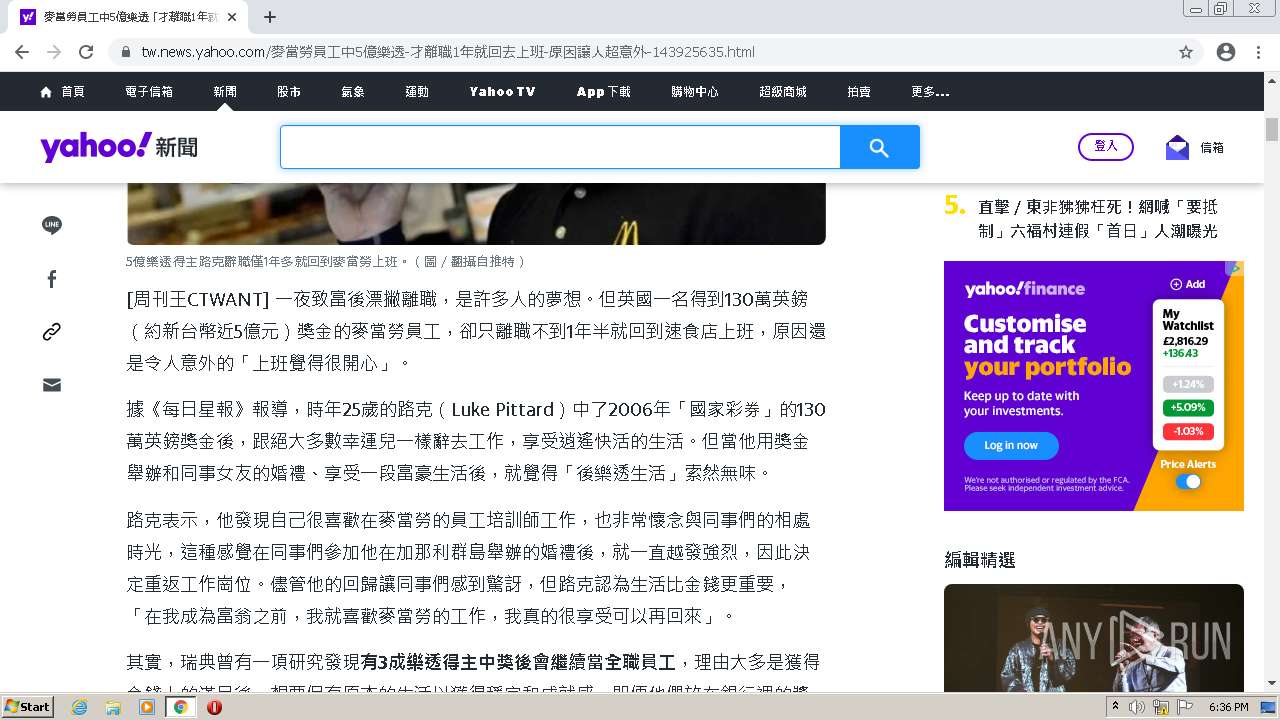Open the mail envelope icon beside 信箱

[1177, 147]
